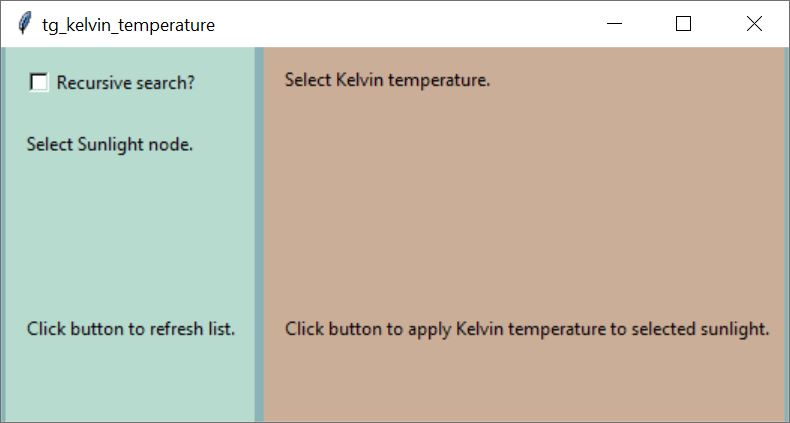Enable the Recursive search checkbox

(39, 82)
